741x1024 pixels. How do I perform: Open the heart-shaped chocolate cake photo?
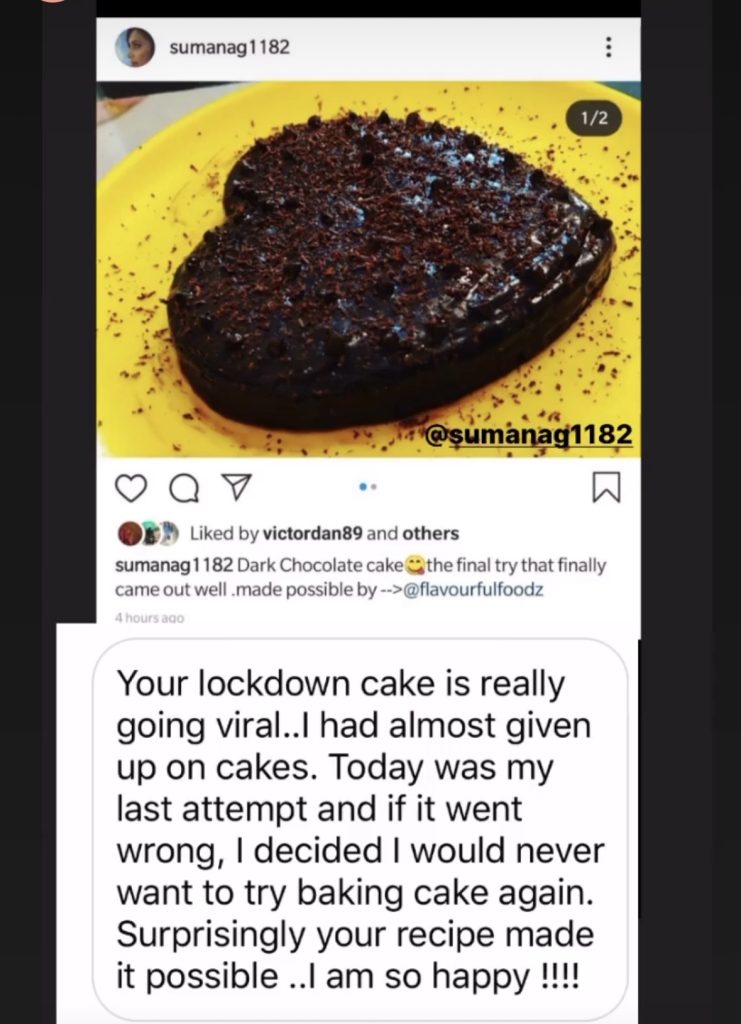pos(380,270)
